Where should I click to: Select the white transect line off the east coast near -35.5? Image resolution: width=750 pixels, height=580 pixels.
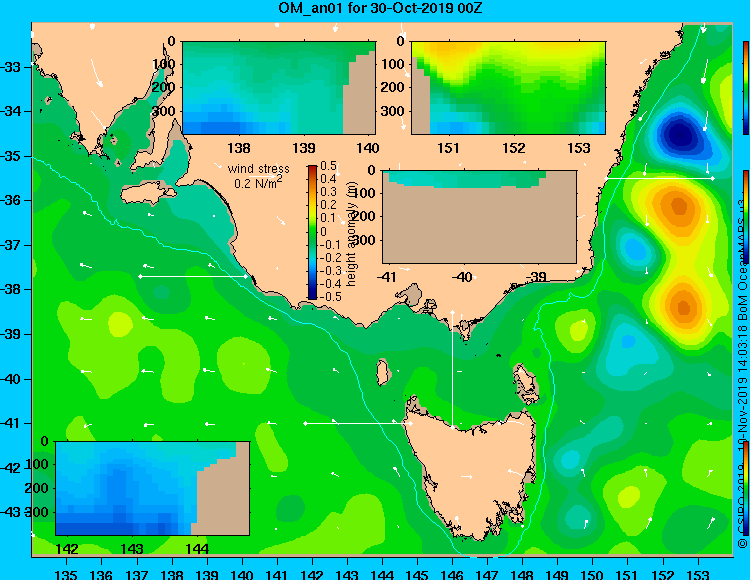[660, 178]
